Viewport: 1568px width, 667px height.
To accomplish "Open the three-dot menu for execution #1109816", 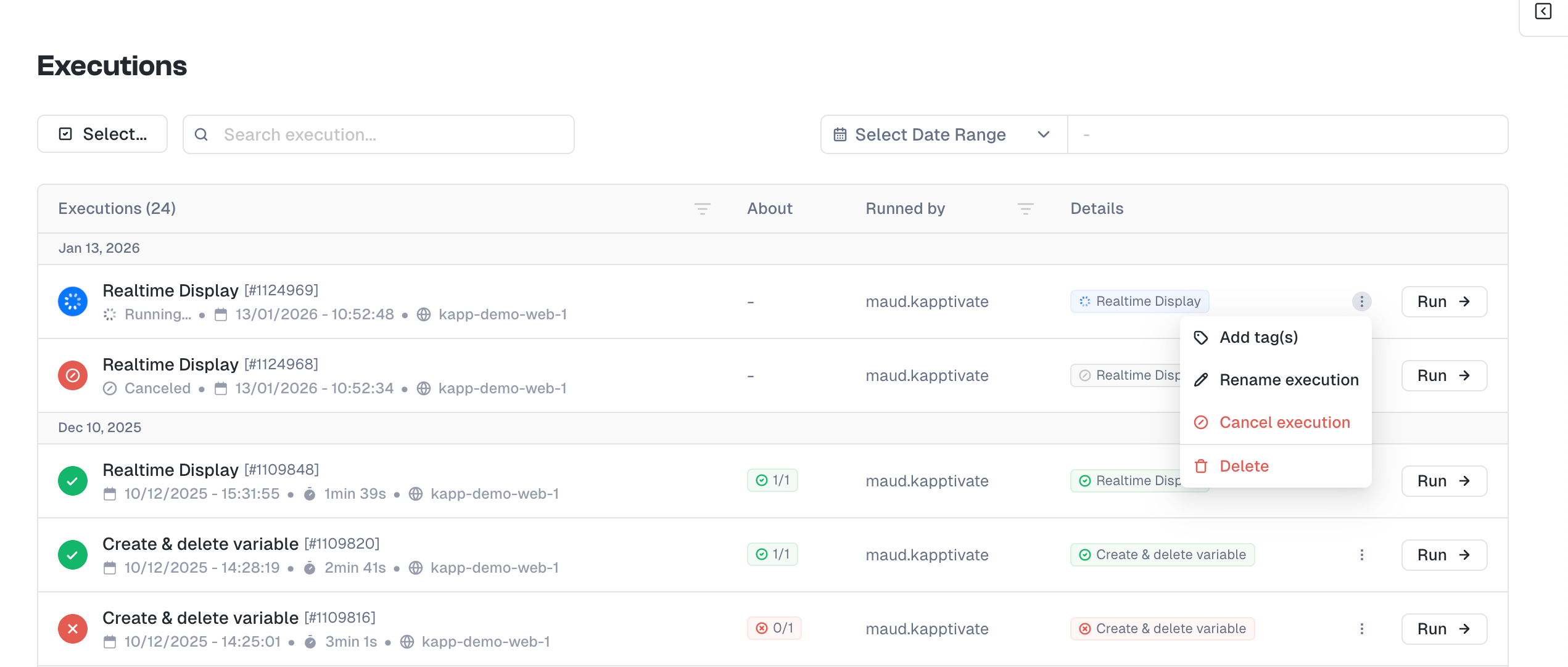I will [1361, 629].
